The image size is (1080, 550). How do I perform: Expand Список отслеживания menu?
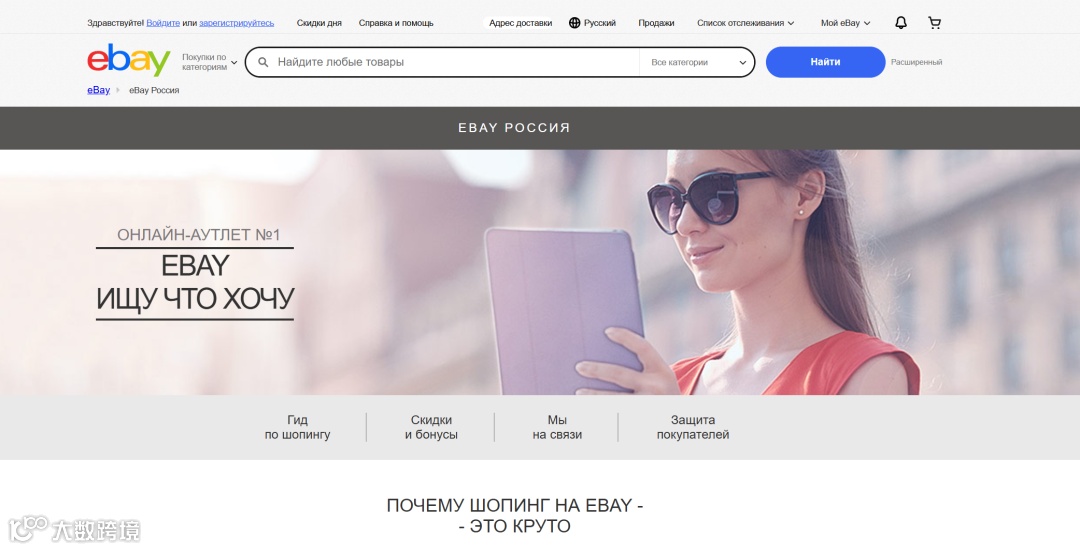[745, 23]
